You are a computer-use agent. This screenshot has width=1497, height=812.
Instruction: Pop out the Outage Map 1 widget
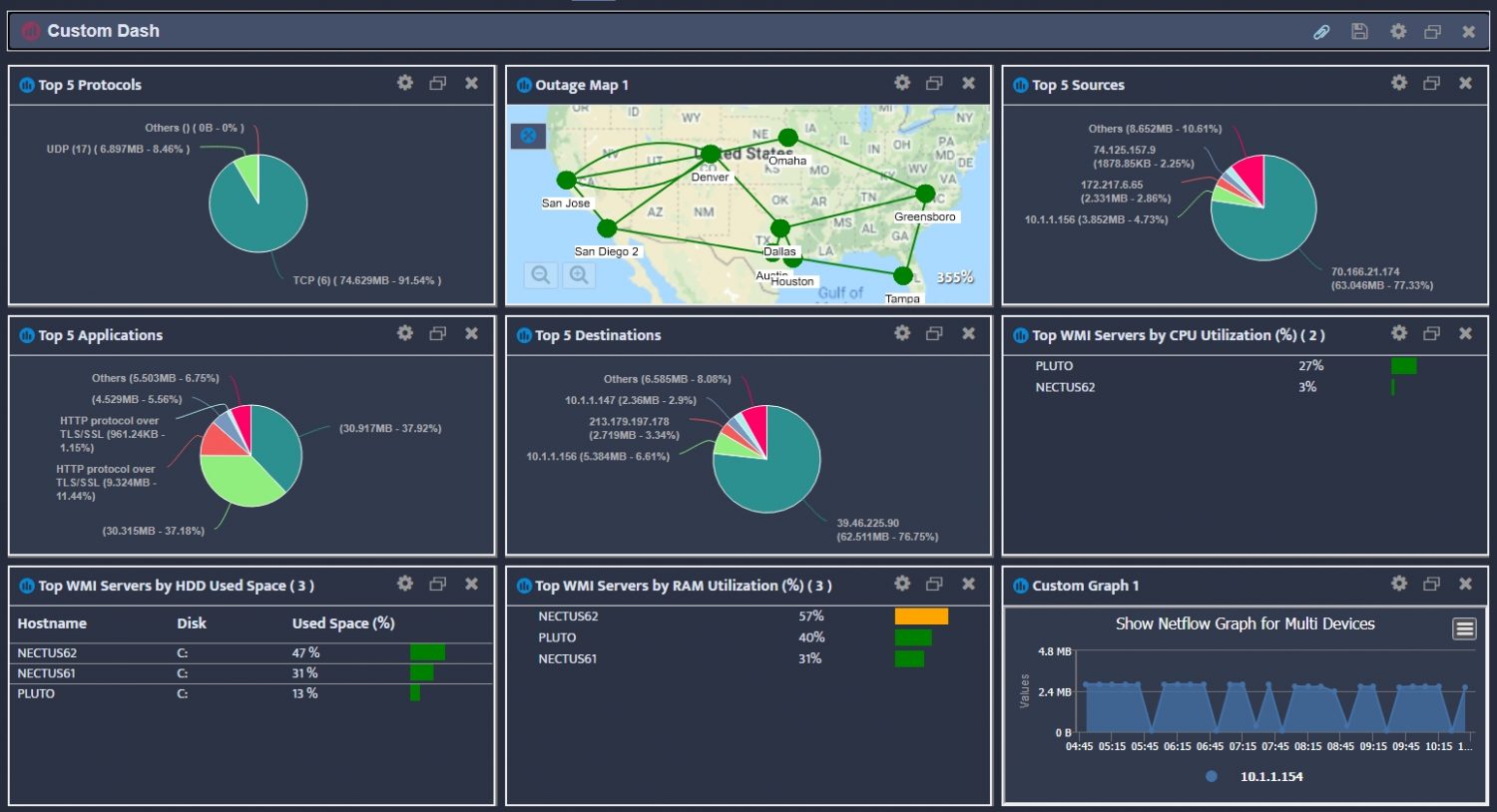935,83
